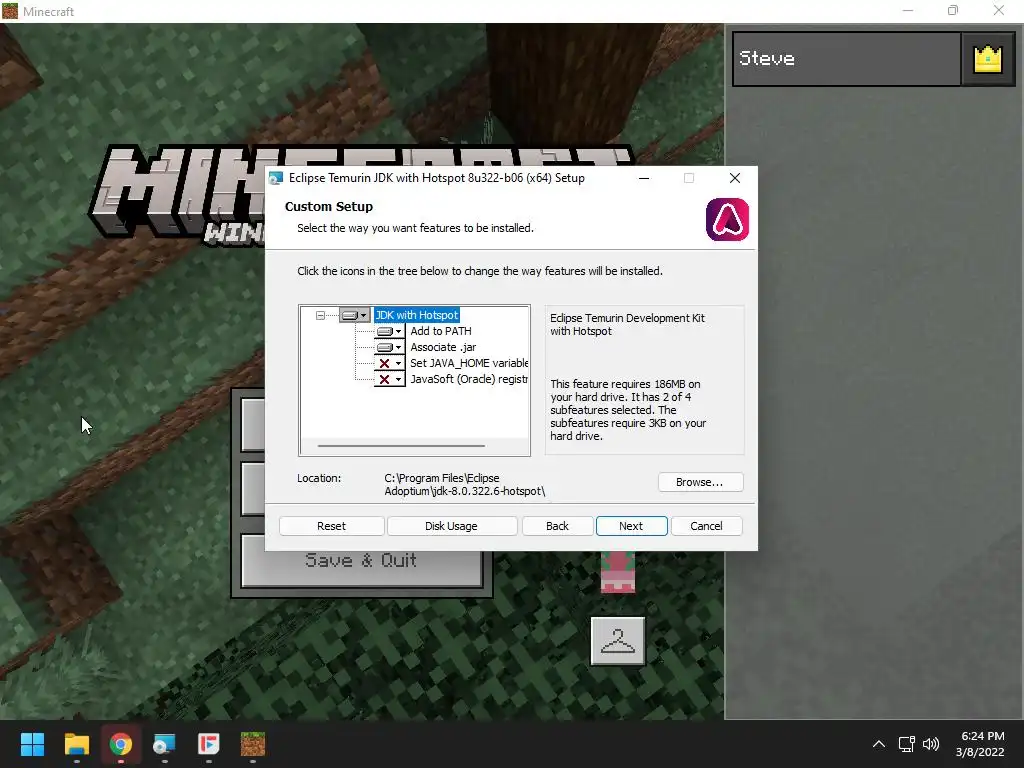Switch to Minecraft from taskbar
The height and width of the screenshot is (768, 1024).
point(253,744)
